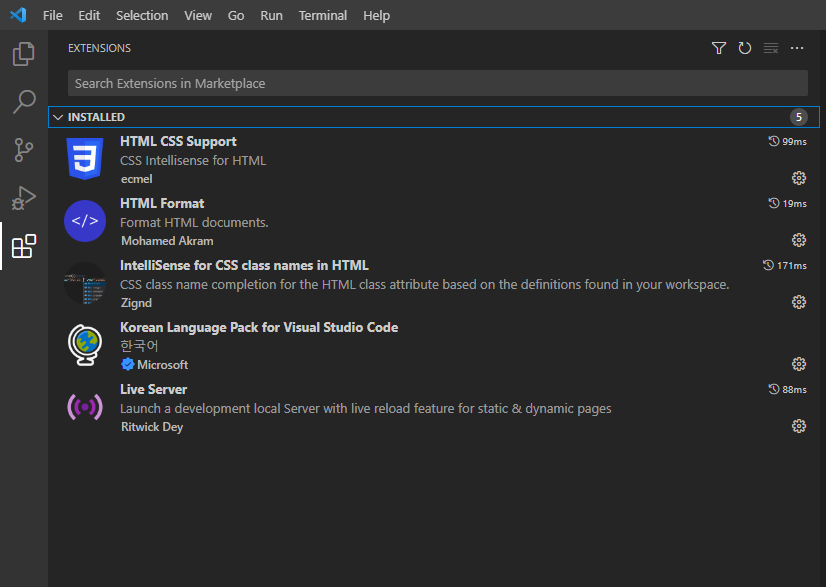Click the description CSS Intellisense for HTML
The height and width of the screenshot is (587, 826).
(193, 161)
